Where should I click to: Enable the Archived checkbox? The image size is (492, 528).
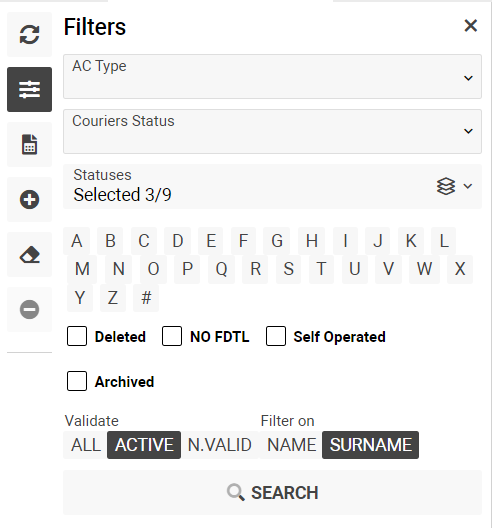(77, 381)
